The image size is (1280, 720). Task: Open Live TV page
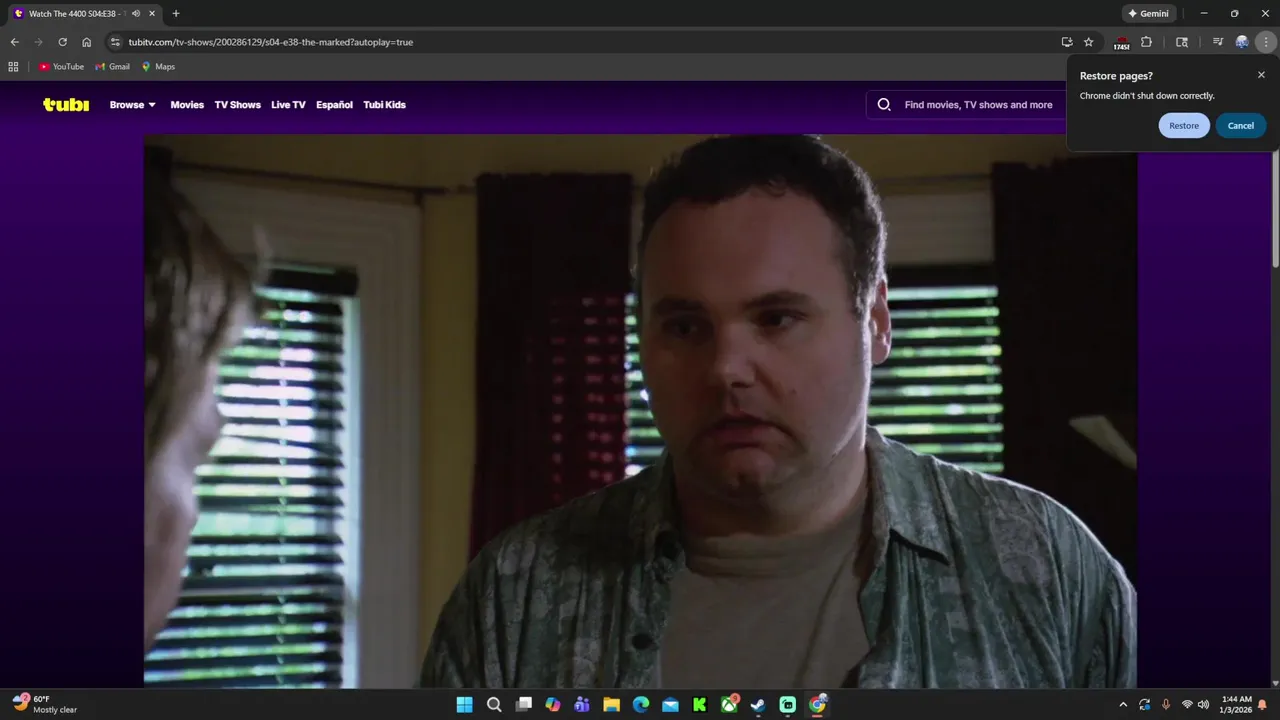point(288,105)
